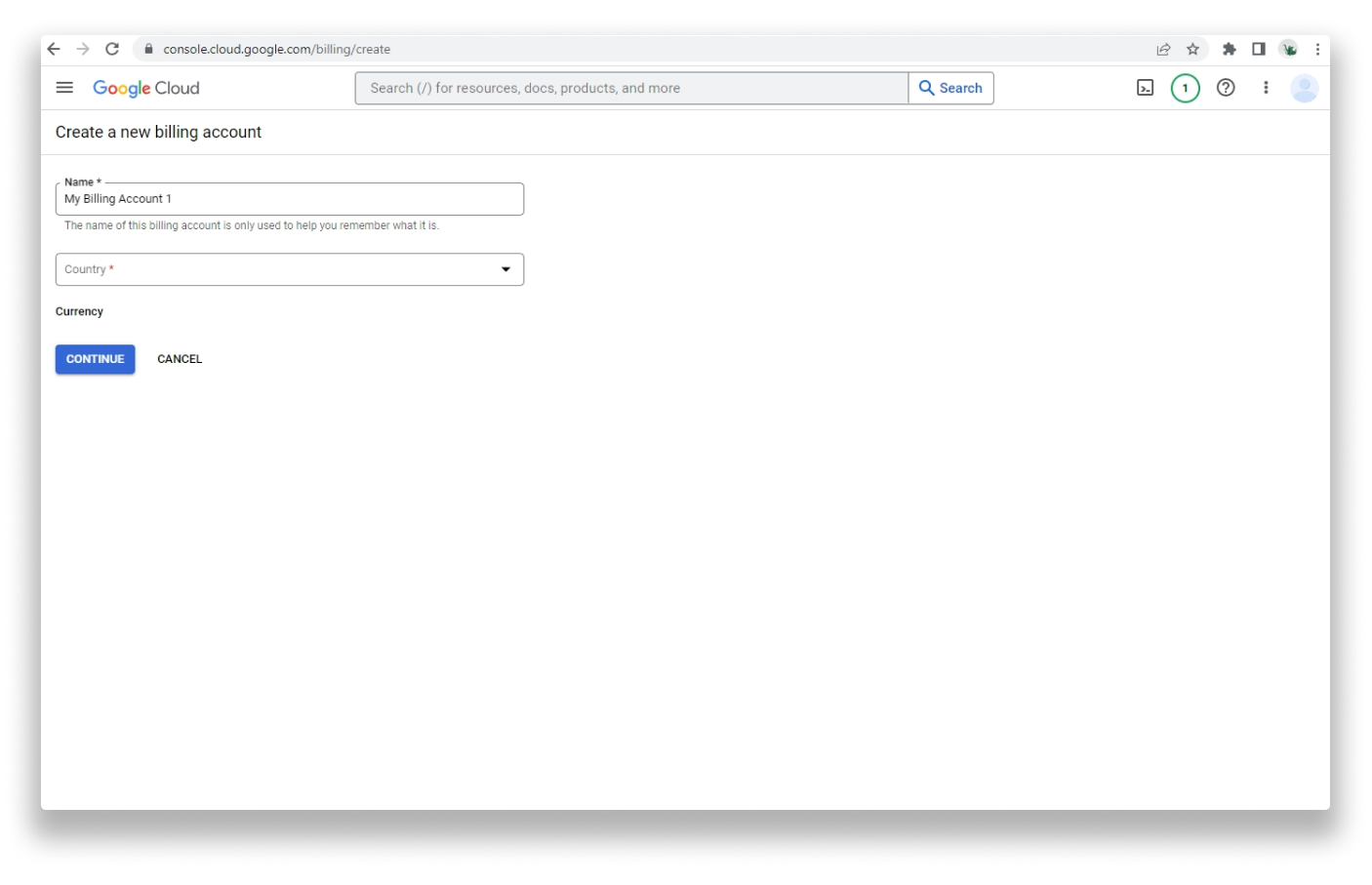Toggle the browser side panel icon
Viewport: 1372px width, 885px height.
pyautogui.click(x=1259, y=49)
